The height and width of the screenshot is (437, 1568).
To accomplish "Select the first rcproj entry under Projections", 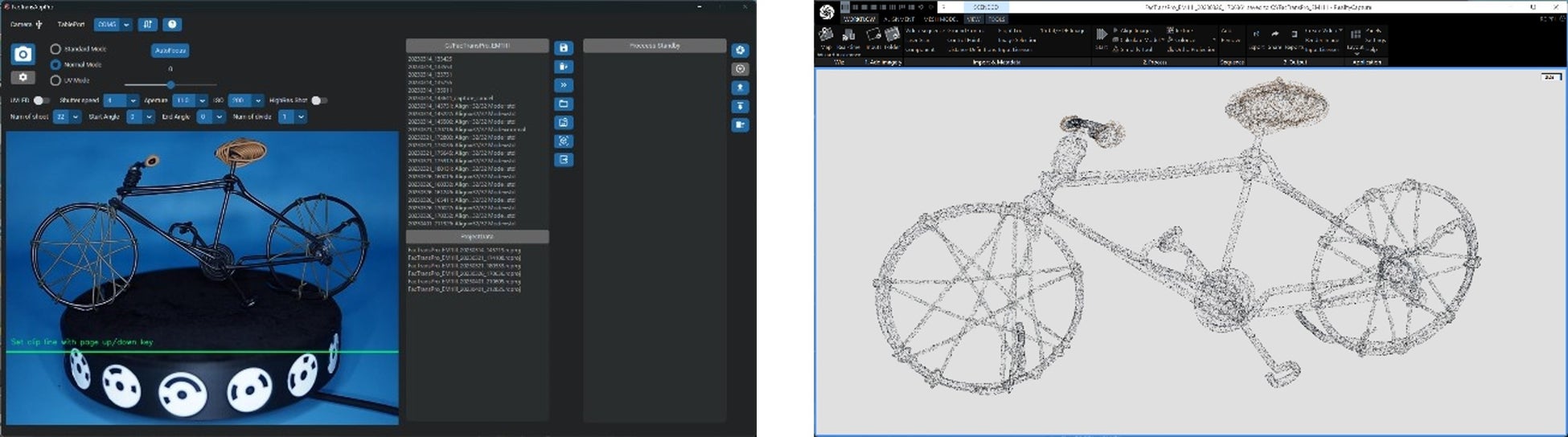I will [465, 250].
